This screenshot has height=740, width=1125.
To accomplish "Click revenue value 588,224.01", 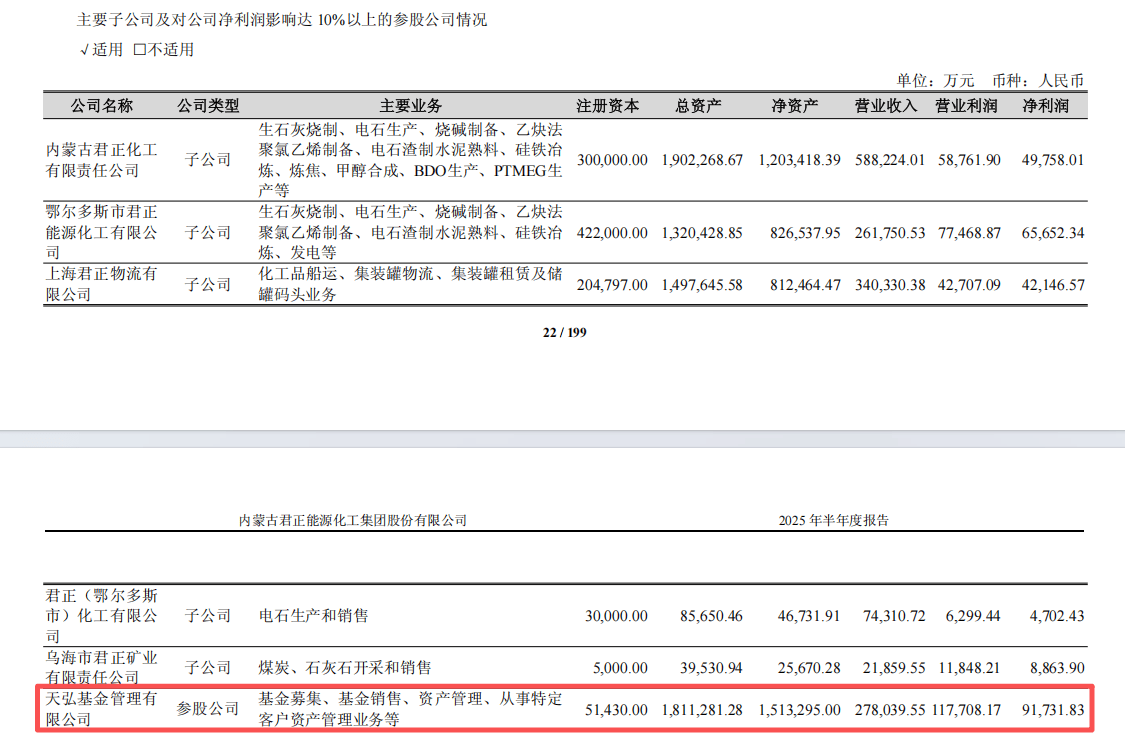I will 890,160.
